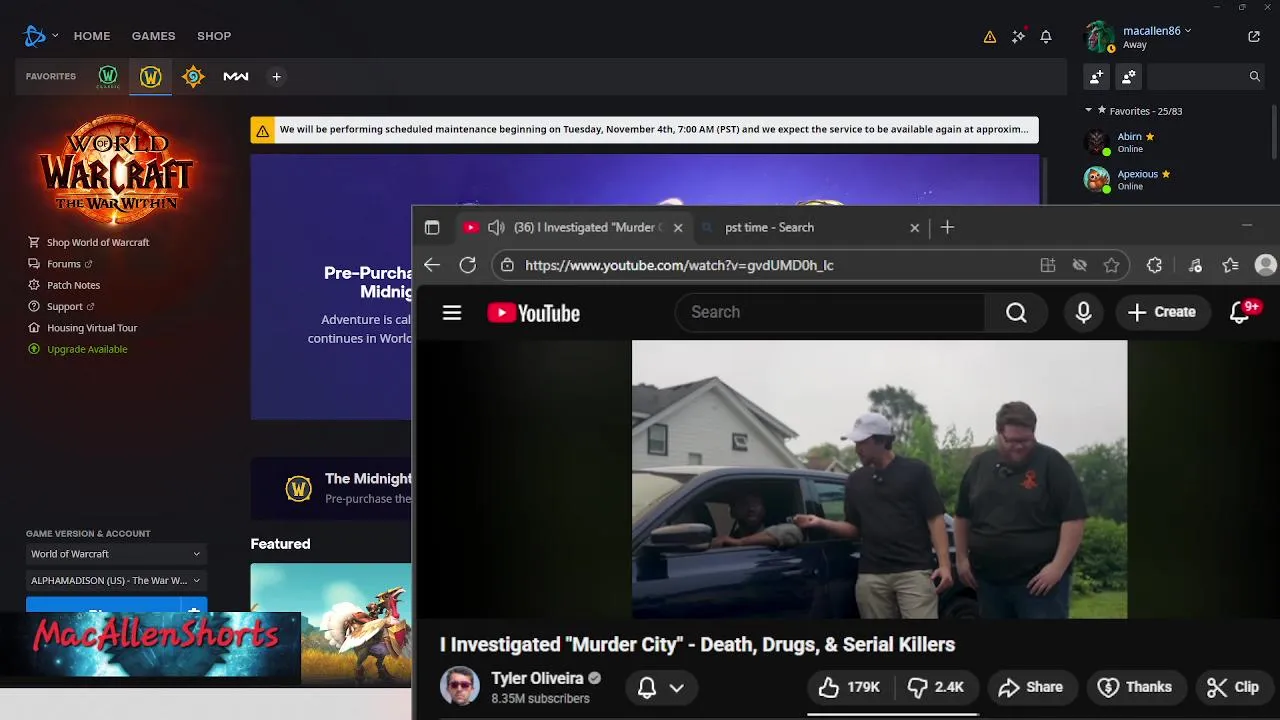Open Edge browser profile avatar
Image resolution: width=1280 pixels, height=720 pixels.
click(1266, 265)
